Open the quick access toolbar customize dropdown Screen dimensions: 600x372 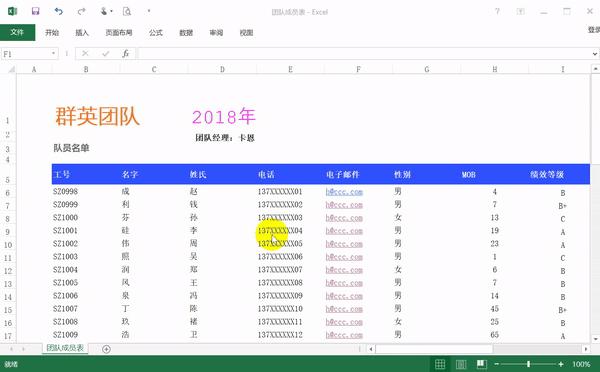click(x=149, y=11)
